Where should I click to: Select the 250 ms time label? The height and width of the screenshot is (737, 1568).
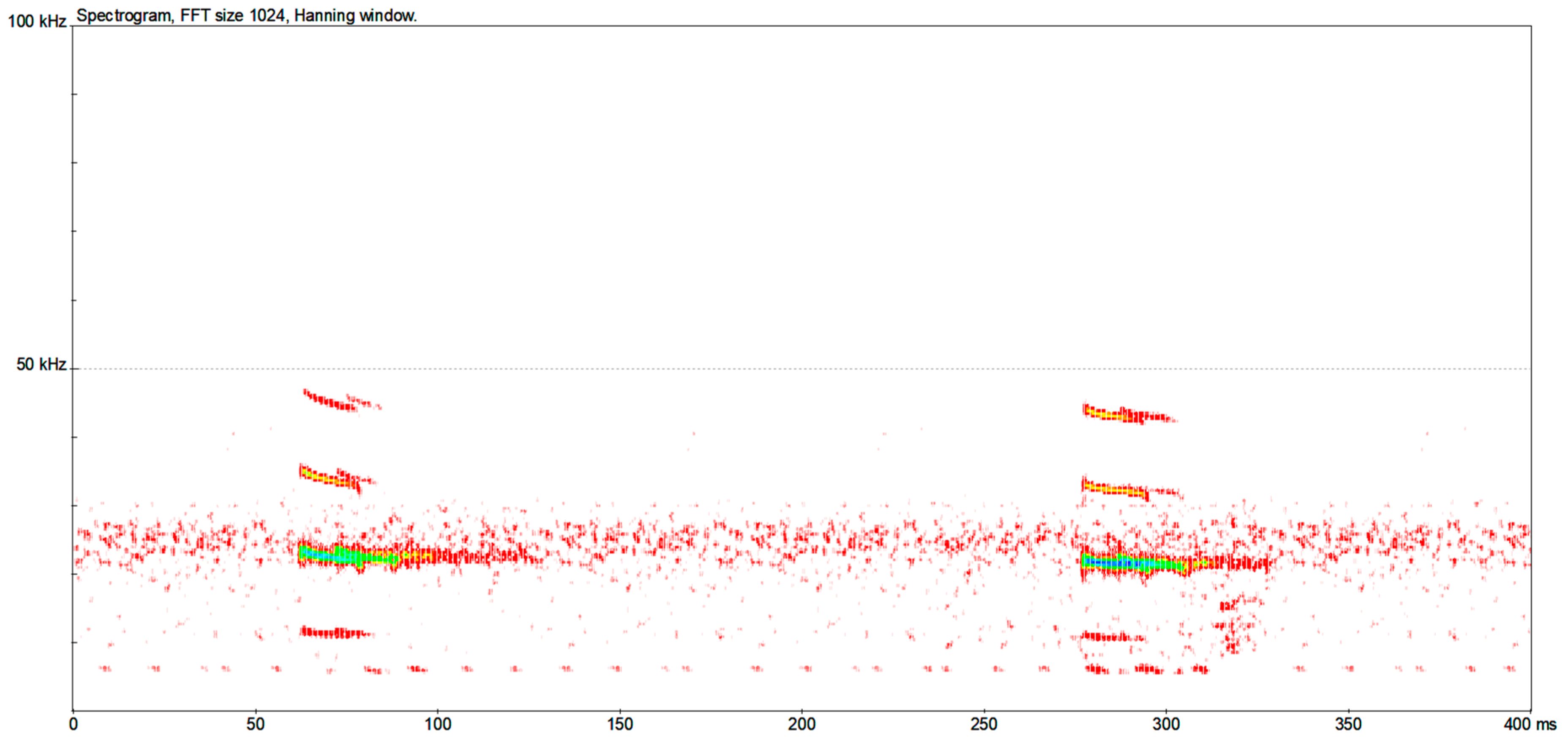point(984,724)
